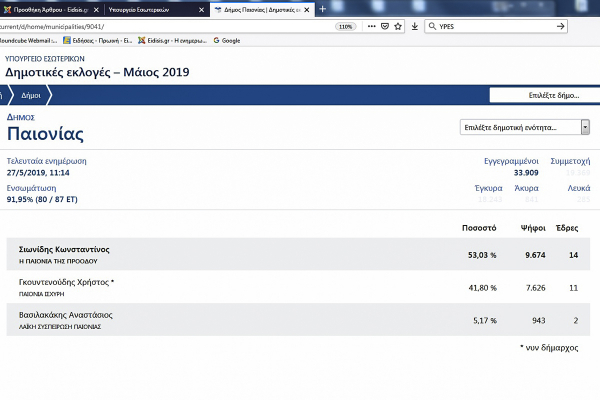600x400 pixels.
Task: Click the dropdown arrow of δημοτική ενότητα
Action: [584, 127]
